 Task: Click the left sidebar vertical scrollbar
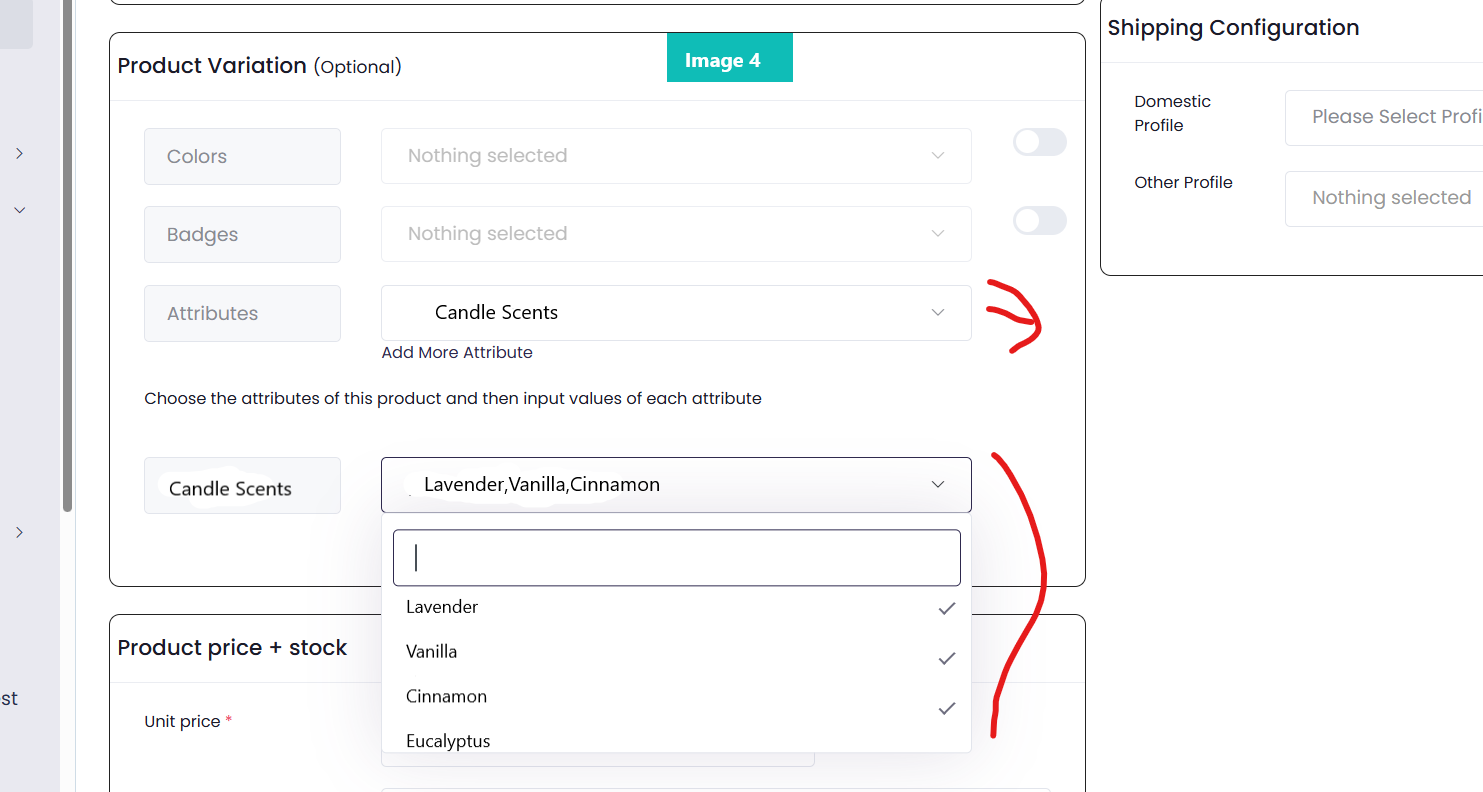67,256
